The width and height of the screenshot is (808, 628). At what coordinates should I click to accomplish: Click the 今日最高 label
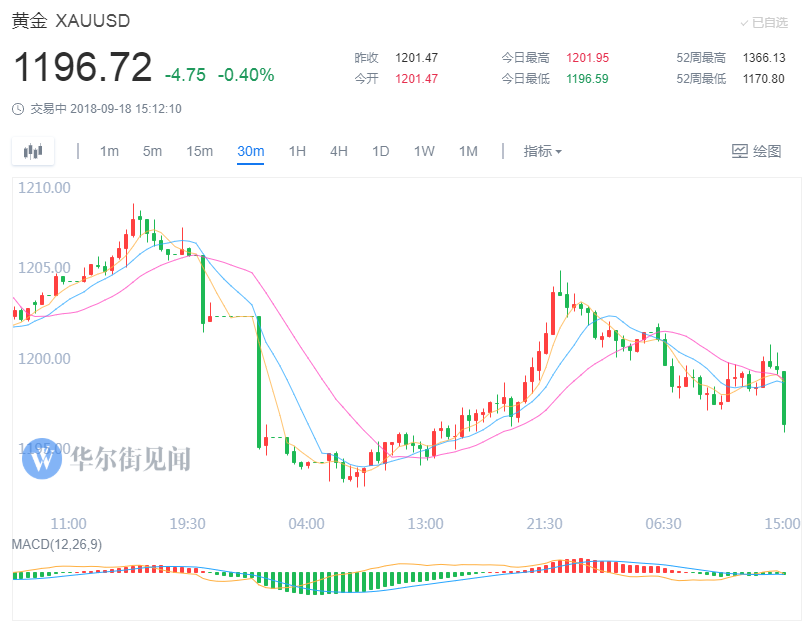tap(526, 58)
